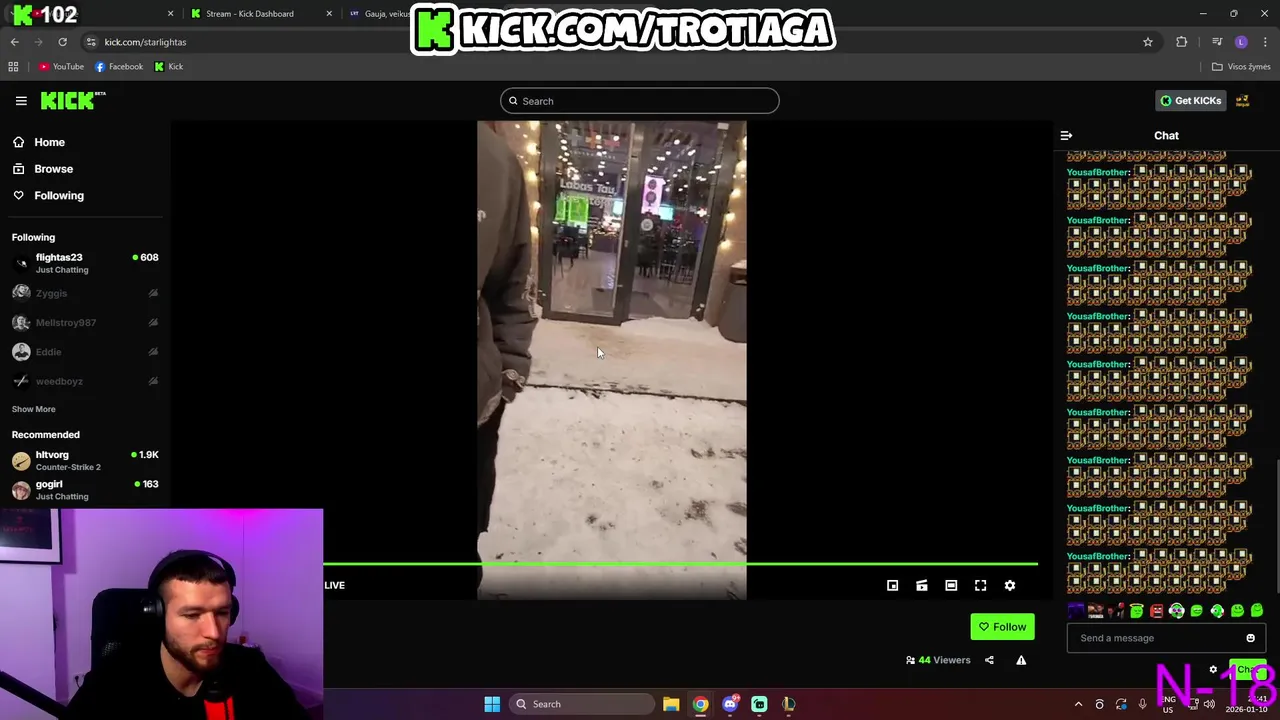
Task: Toggle theater mode icon
Action: (951, 586)
